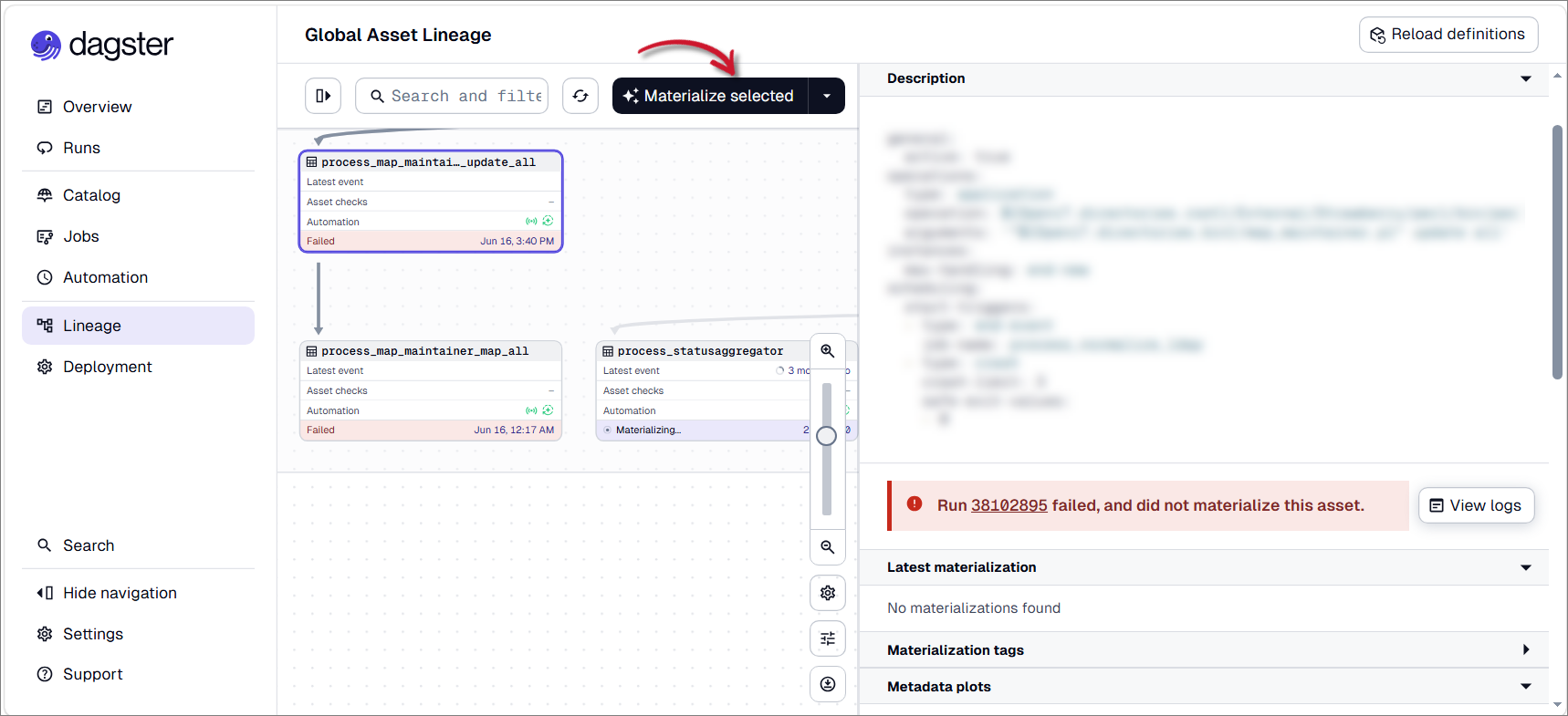Screen dimensions: 1568x716
Task: Select Lineage in the sidebar
Action: [138, 326]
